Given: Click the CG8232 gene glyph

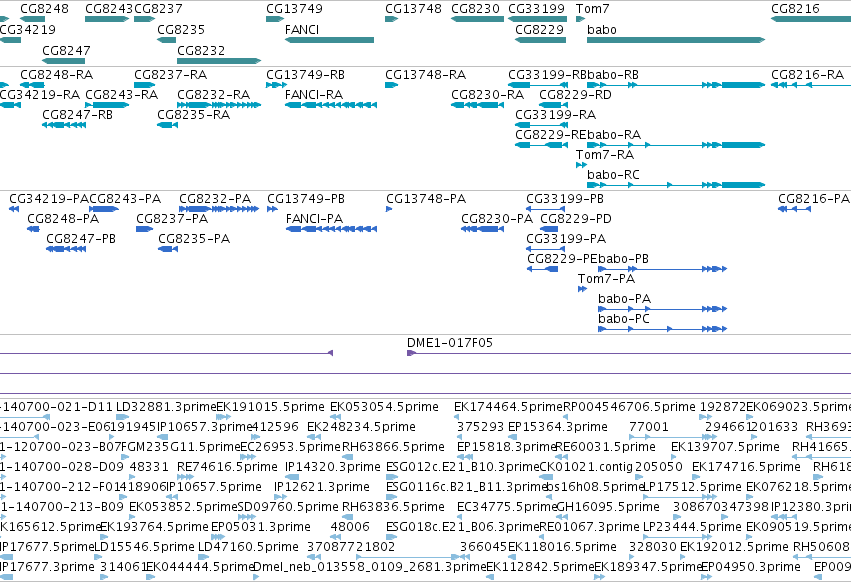Looking at the screenshot, I should tap(219, 61).
